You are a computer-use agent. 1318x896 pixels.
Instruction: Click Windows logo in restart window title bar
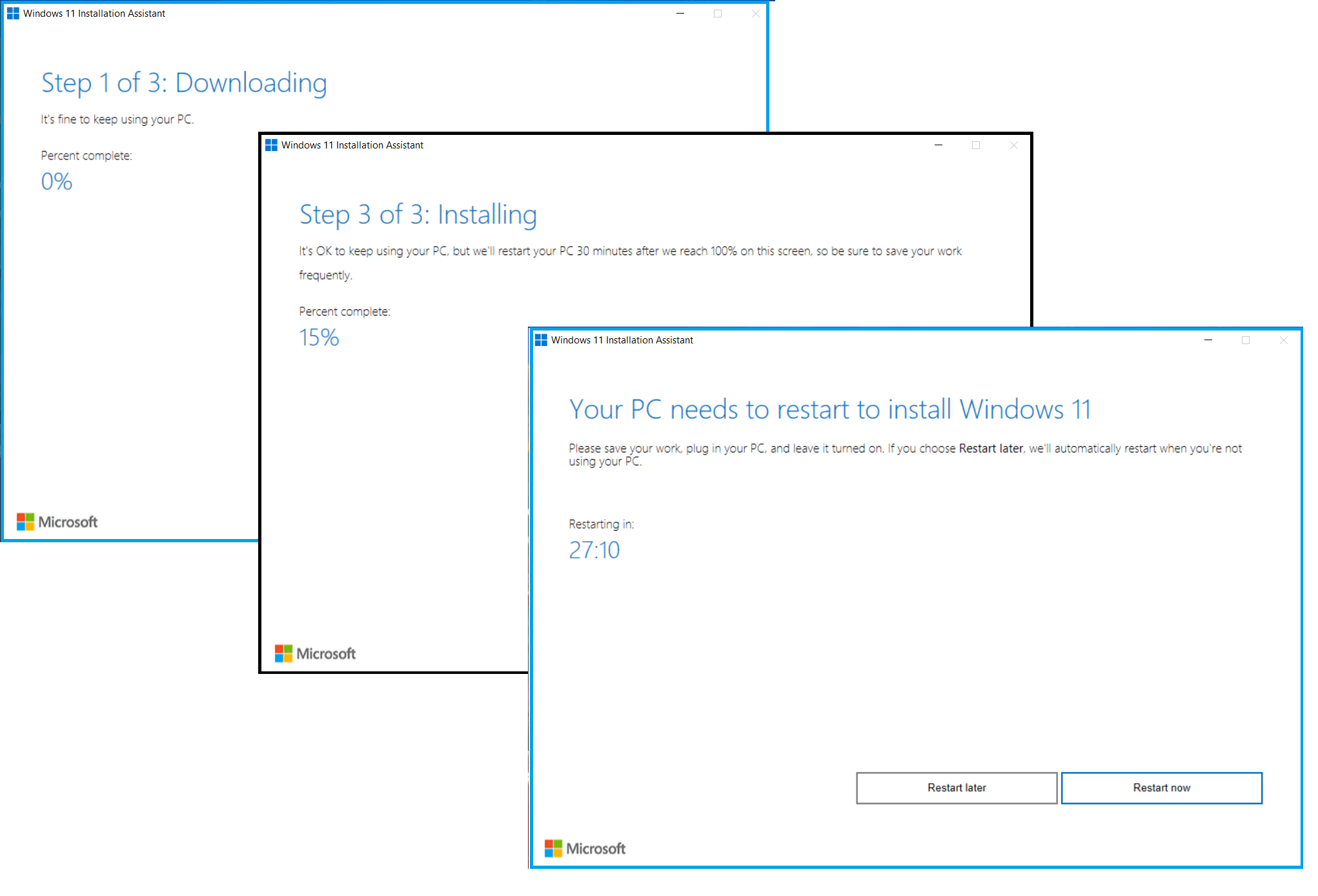(x=541, y=340)
